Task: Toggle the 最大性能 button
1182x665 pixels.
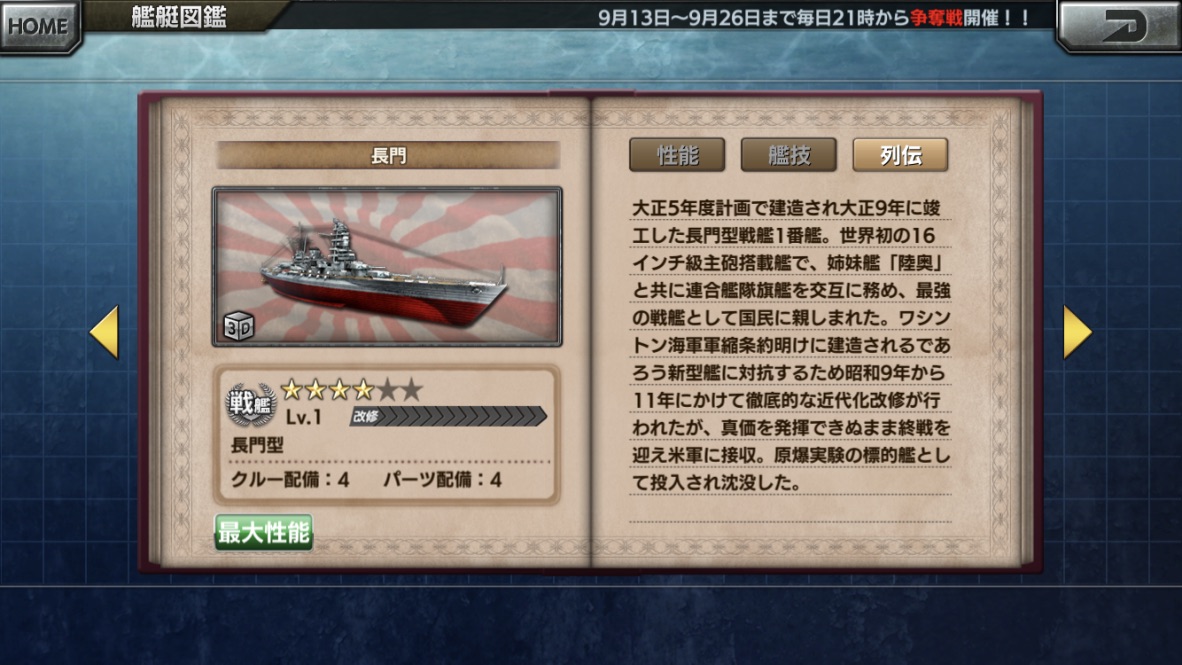Action: click(264, 532)
